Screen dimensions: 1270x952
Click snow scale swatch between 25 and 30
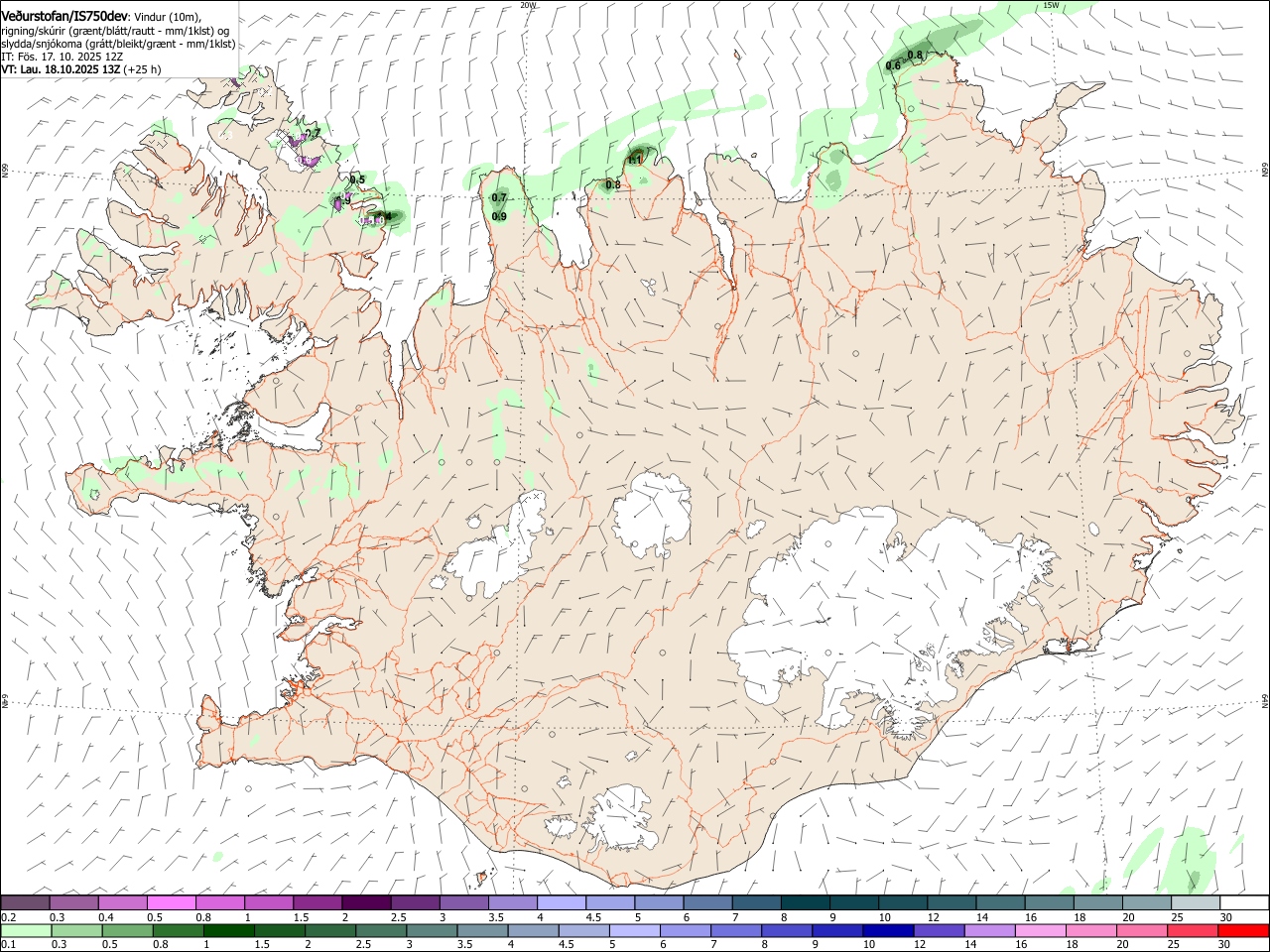(1196, 902)
